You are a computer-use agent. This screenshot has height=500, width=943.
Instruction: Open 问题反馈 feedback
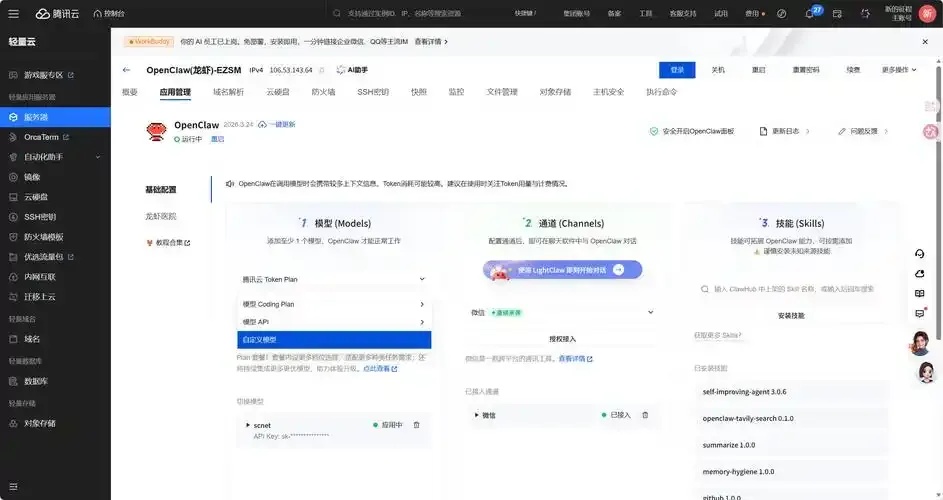pos(863,131)
